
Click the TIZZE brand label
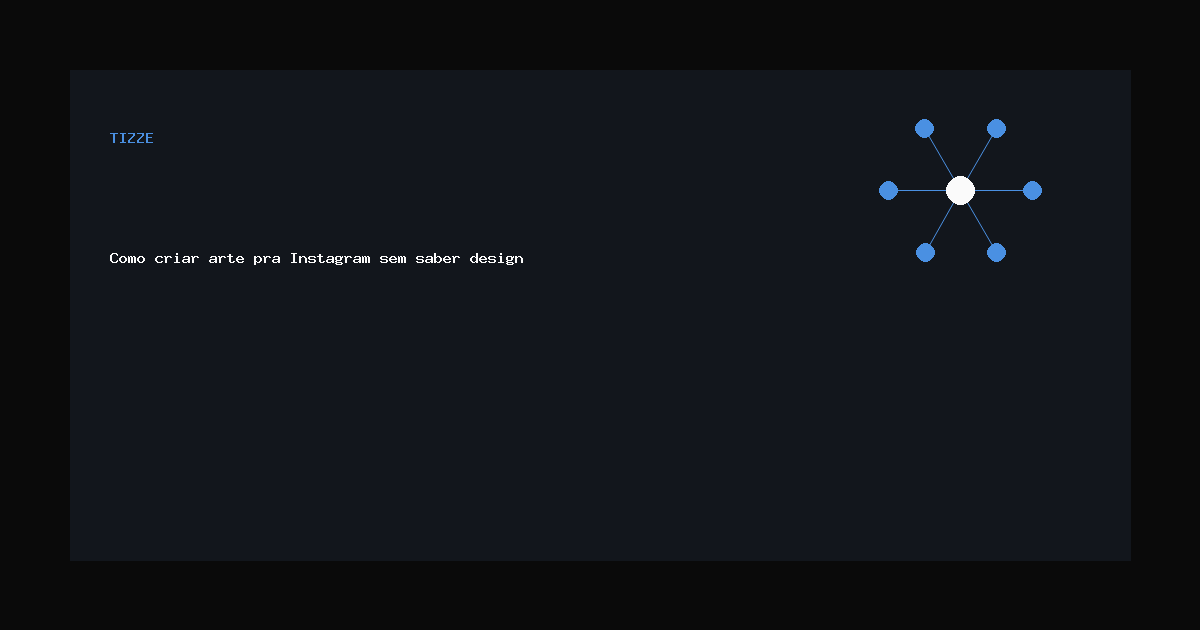[x=131, y=138]
